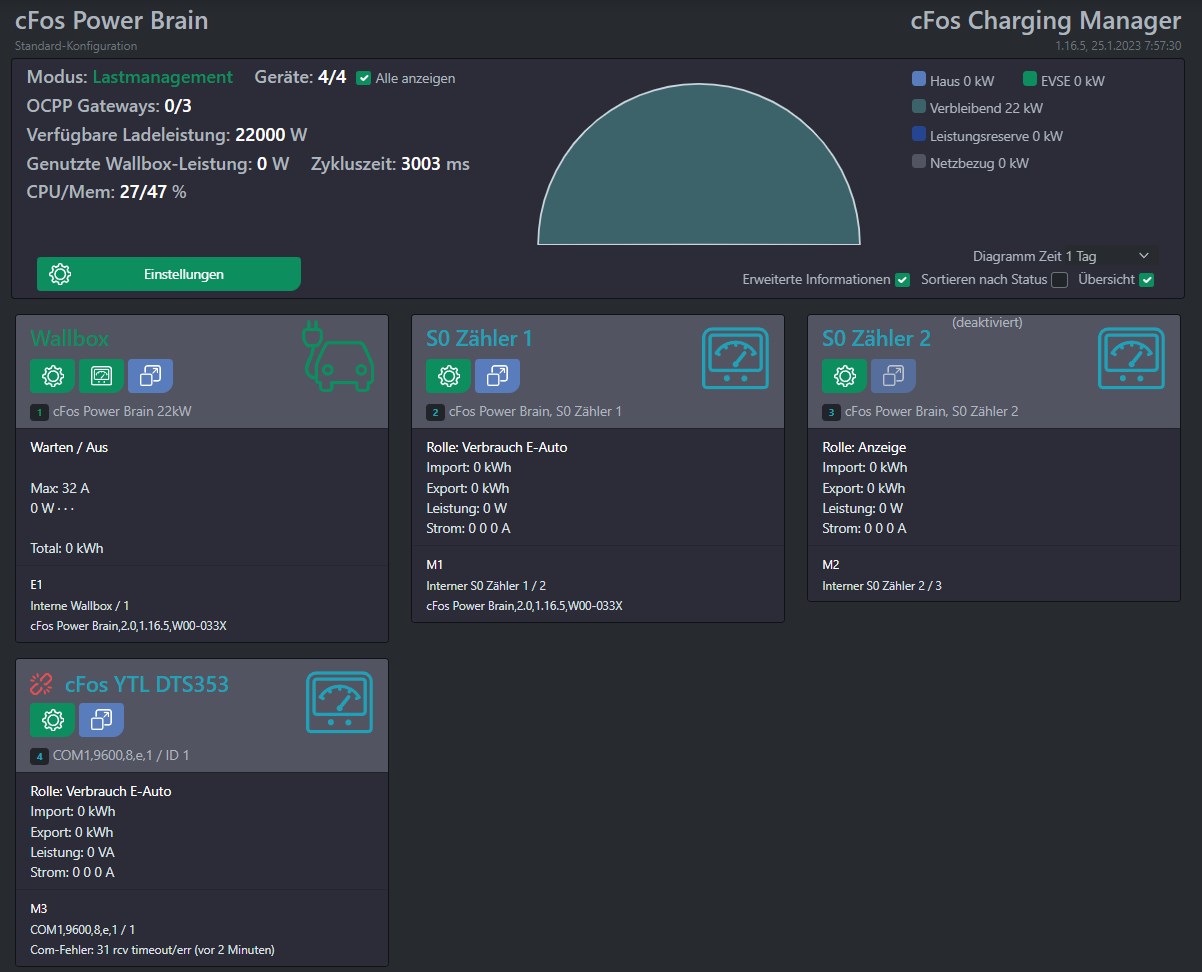Click the Rolle: Anzeige text
This screenshot has height=972, width=1202.
point(864,447)
